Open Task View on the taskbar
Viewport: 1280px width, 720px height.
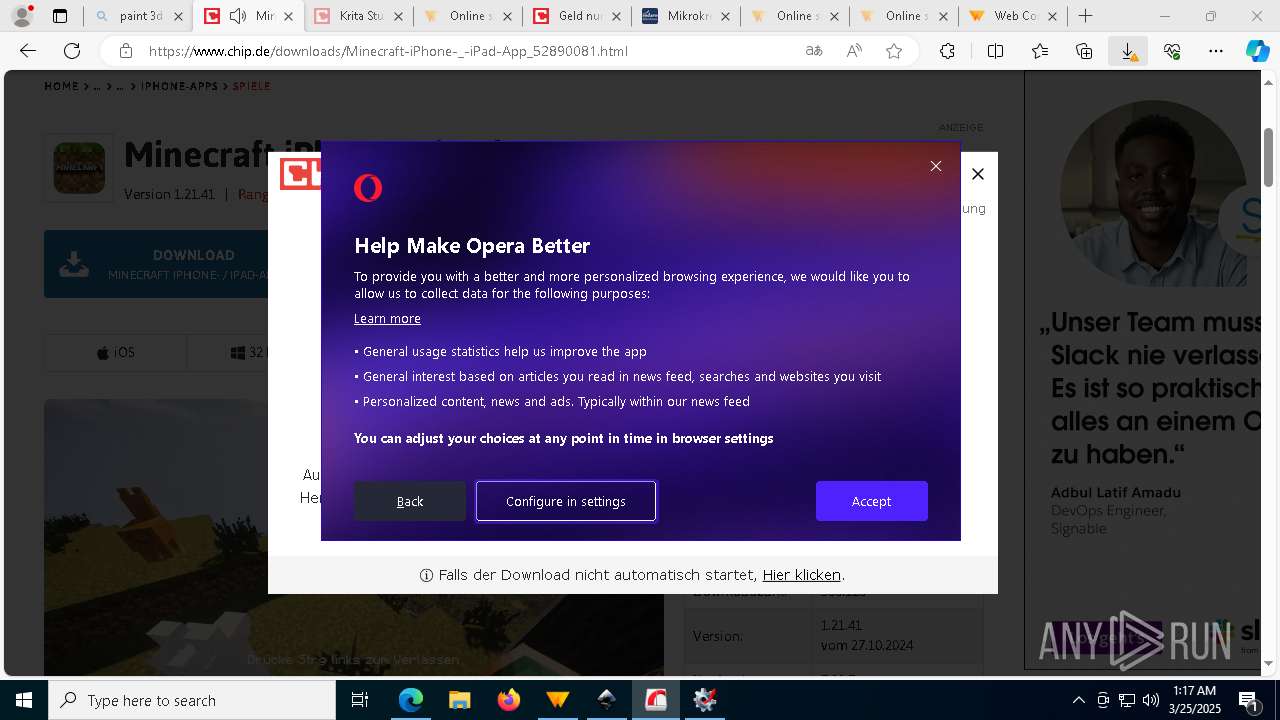pyautogui.click(x=360, y=700)
